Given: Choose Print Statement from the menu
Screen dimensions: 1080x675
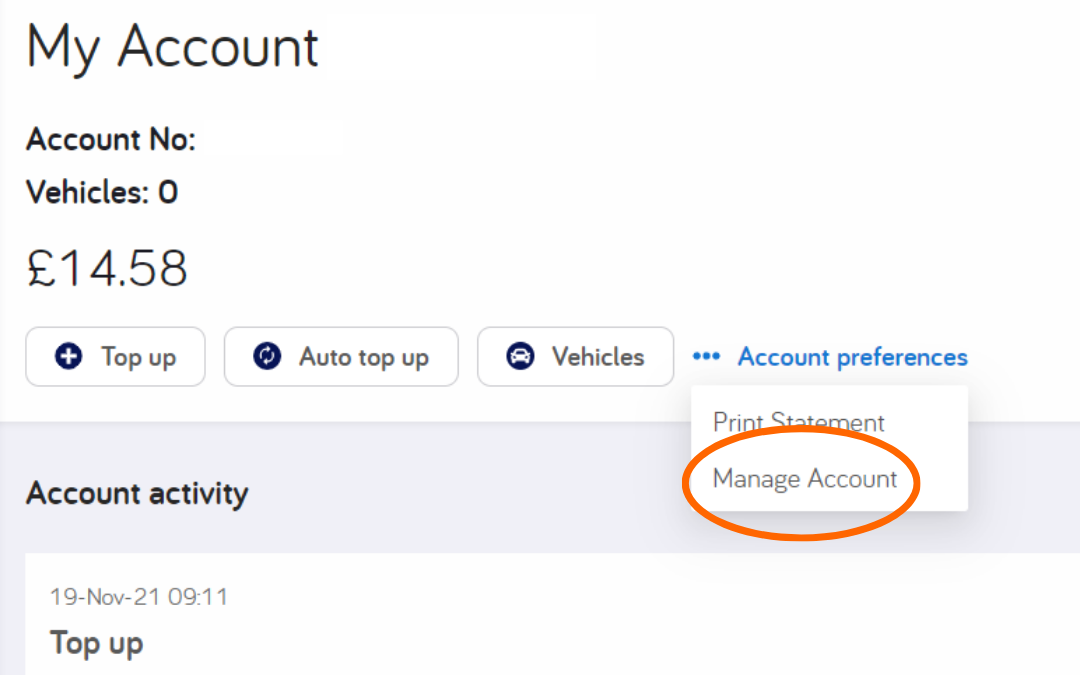Looking at the screenshot, I should click(x=798, y=423).
